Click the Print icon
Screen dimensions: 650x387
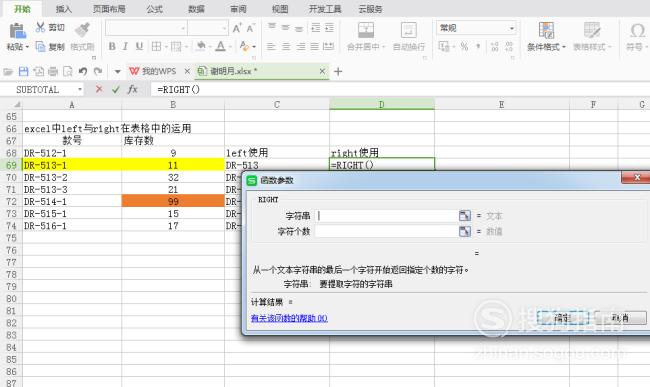click(53, 71)
